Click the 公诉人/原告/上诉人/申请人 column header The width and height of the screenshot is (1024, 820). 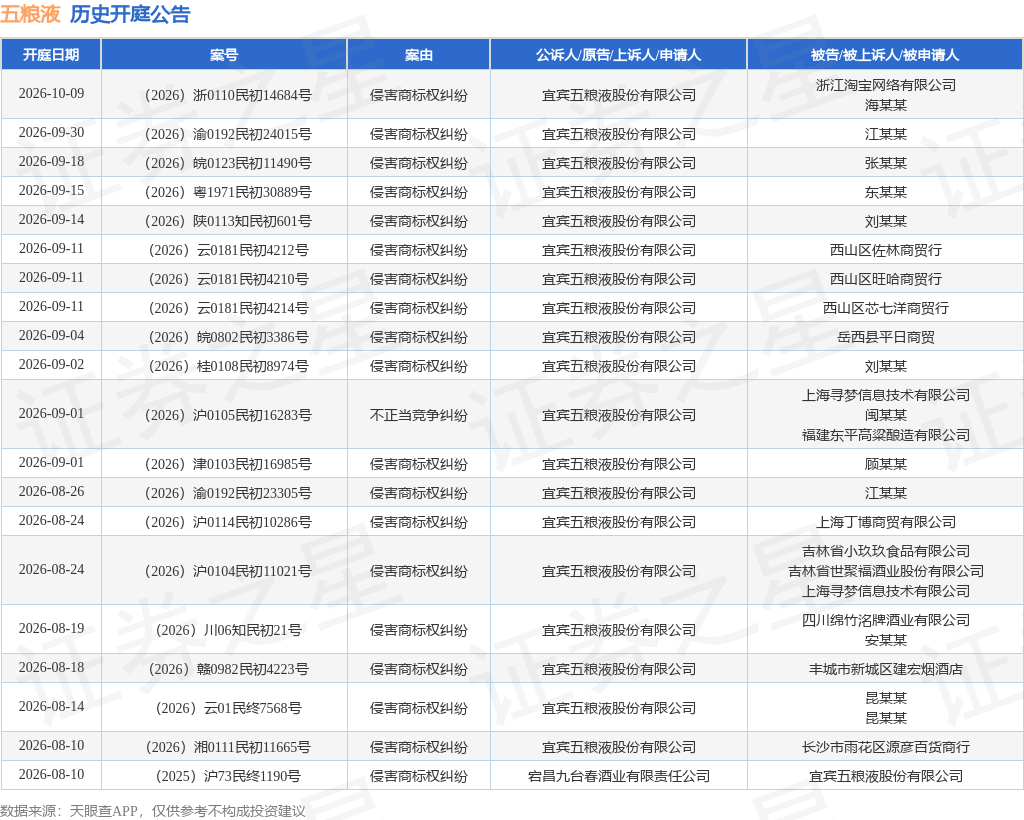pyautogui.click(x=618, y=55)
